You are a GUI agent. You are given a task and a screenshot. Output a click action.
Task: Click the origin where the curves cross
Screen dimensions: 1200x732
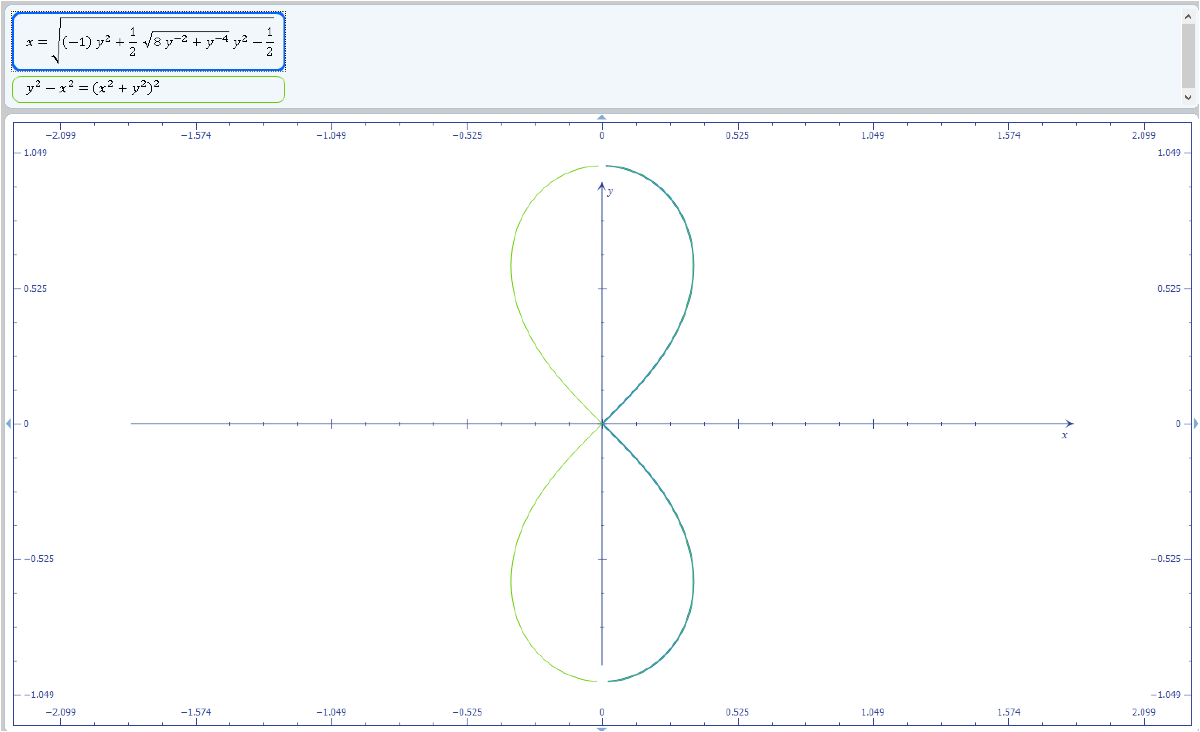pyautogui.click(x=601, y=424)
